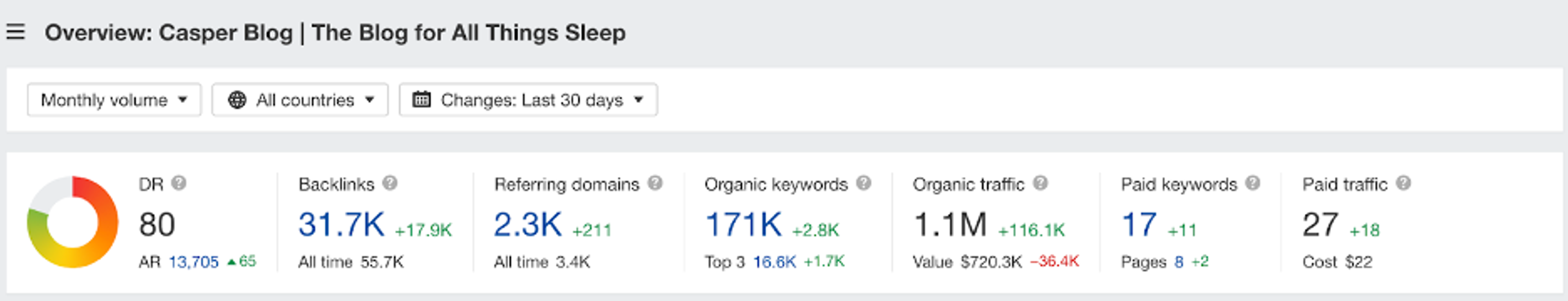
Task: Click the calendar icon in Changes dropdown
Action: point(421,99)
